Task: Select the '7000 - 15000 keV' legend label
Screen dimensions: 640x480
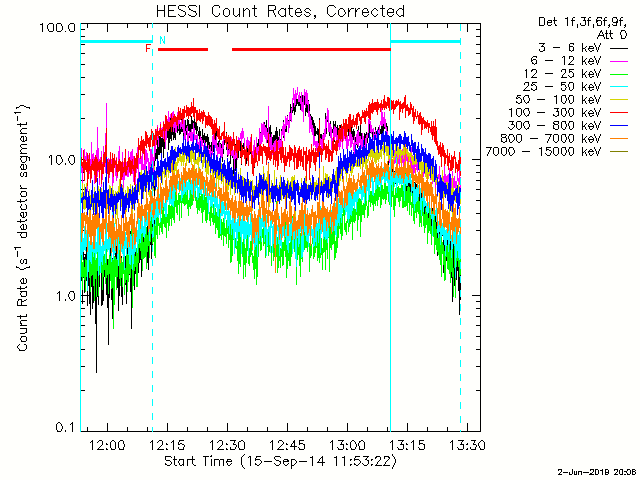Action: (543, 152)
